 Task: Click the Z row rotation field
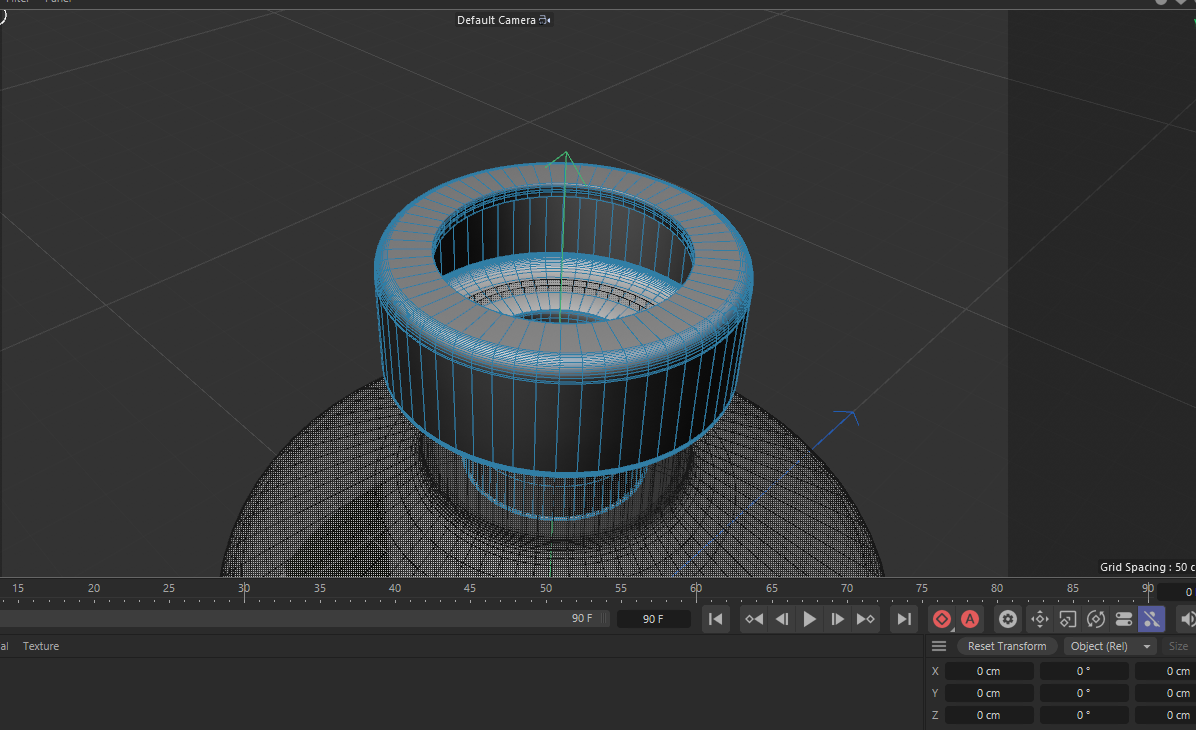[1084, 716]
